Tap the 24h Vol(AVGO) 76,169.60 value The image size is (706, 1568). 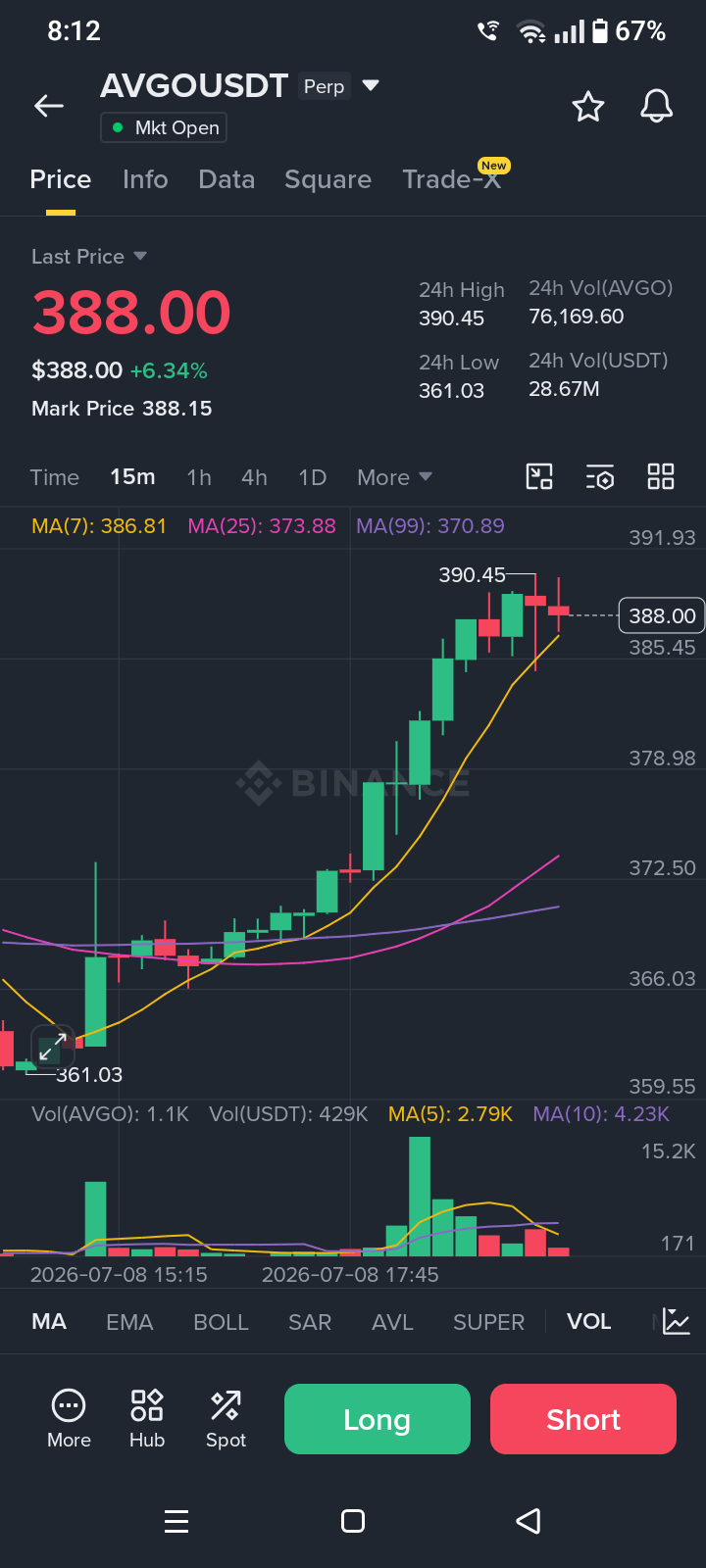tap(577, 317)
